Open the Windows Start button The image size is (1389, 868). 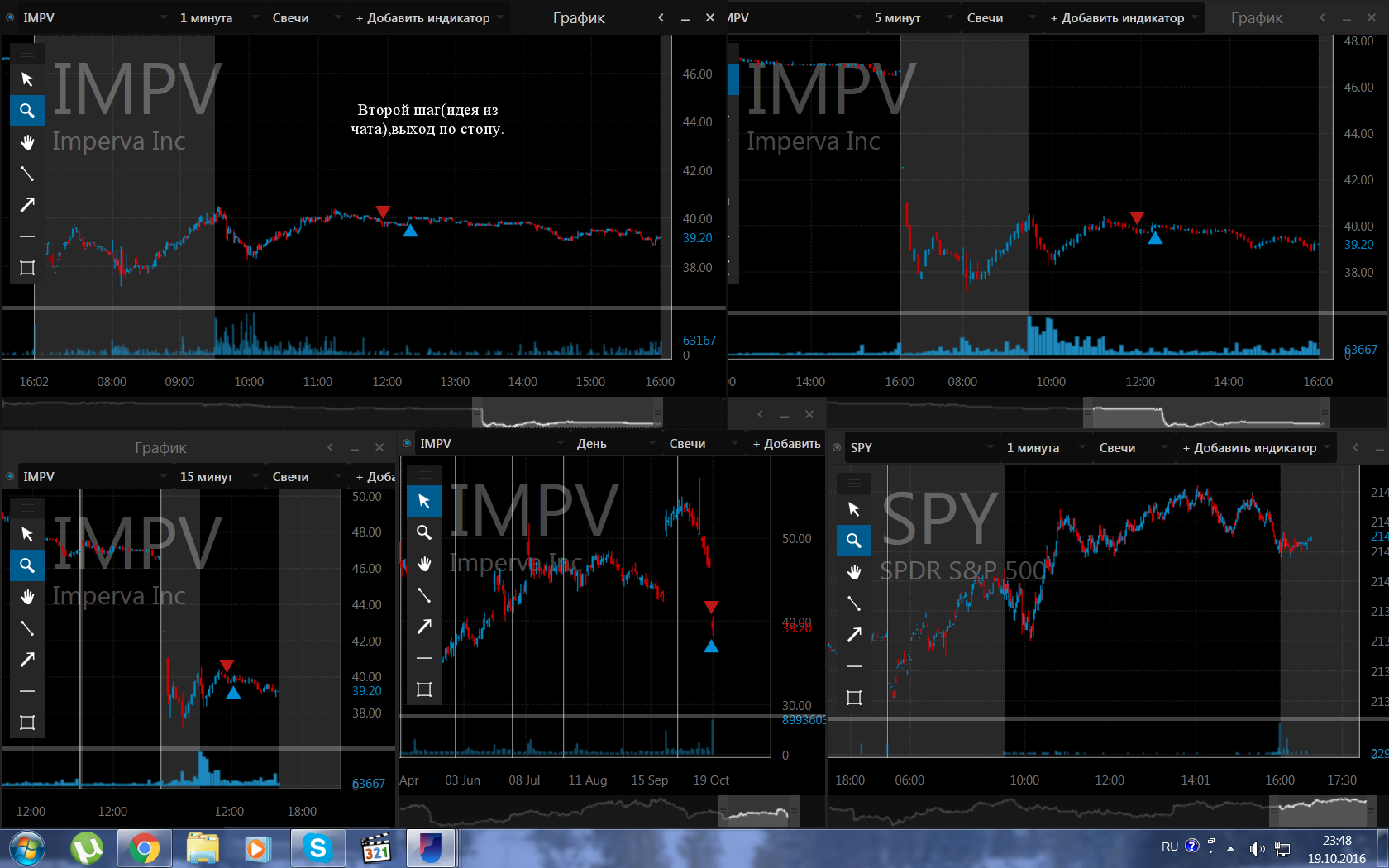pos(26,849)
